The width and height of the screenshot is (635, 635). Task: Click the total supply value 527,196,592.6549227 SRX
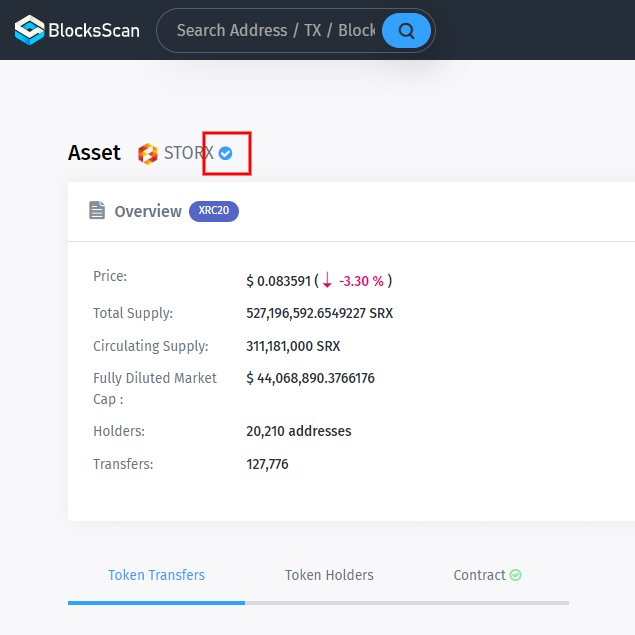coord(319,313)
